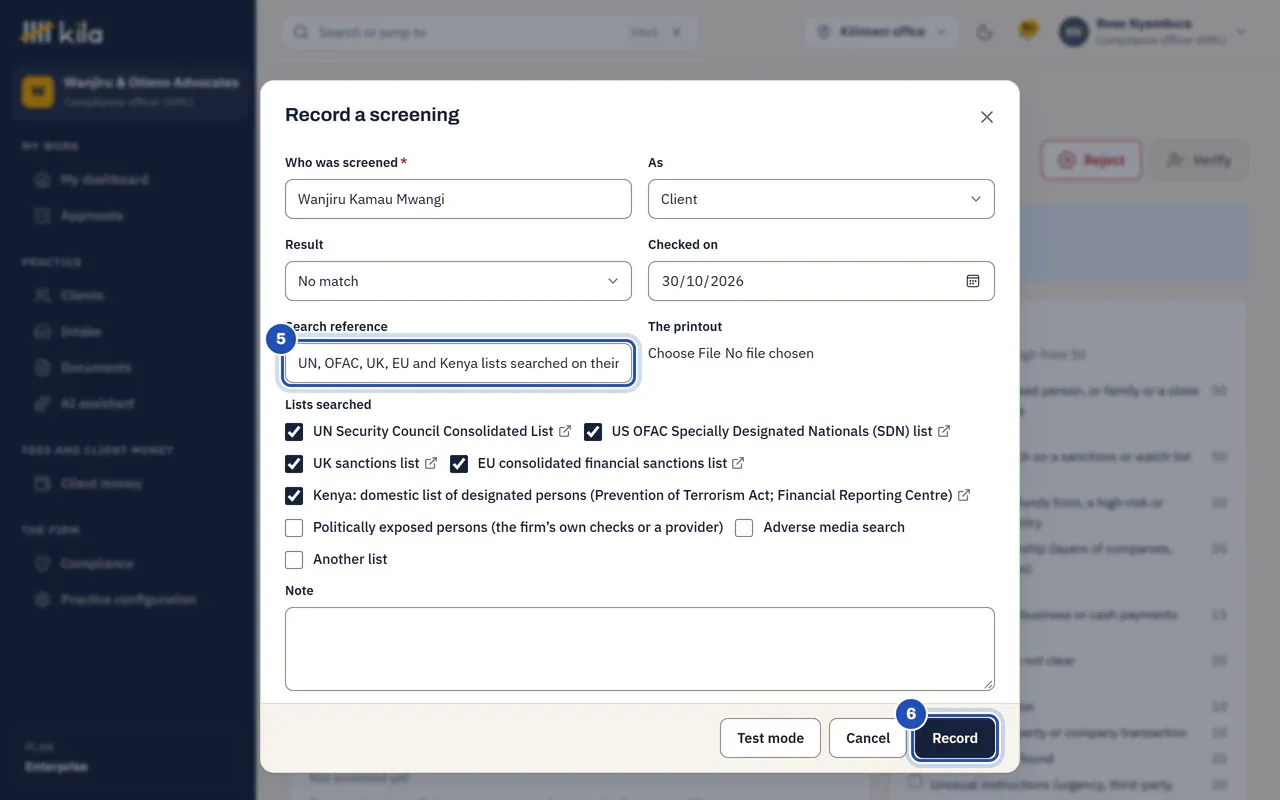
Task: Uncheck EU consolidated financial sanctions list
Action: (x=459, y=463)
